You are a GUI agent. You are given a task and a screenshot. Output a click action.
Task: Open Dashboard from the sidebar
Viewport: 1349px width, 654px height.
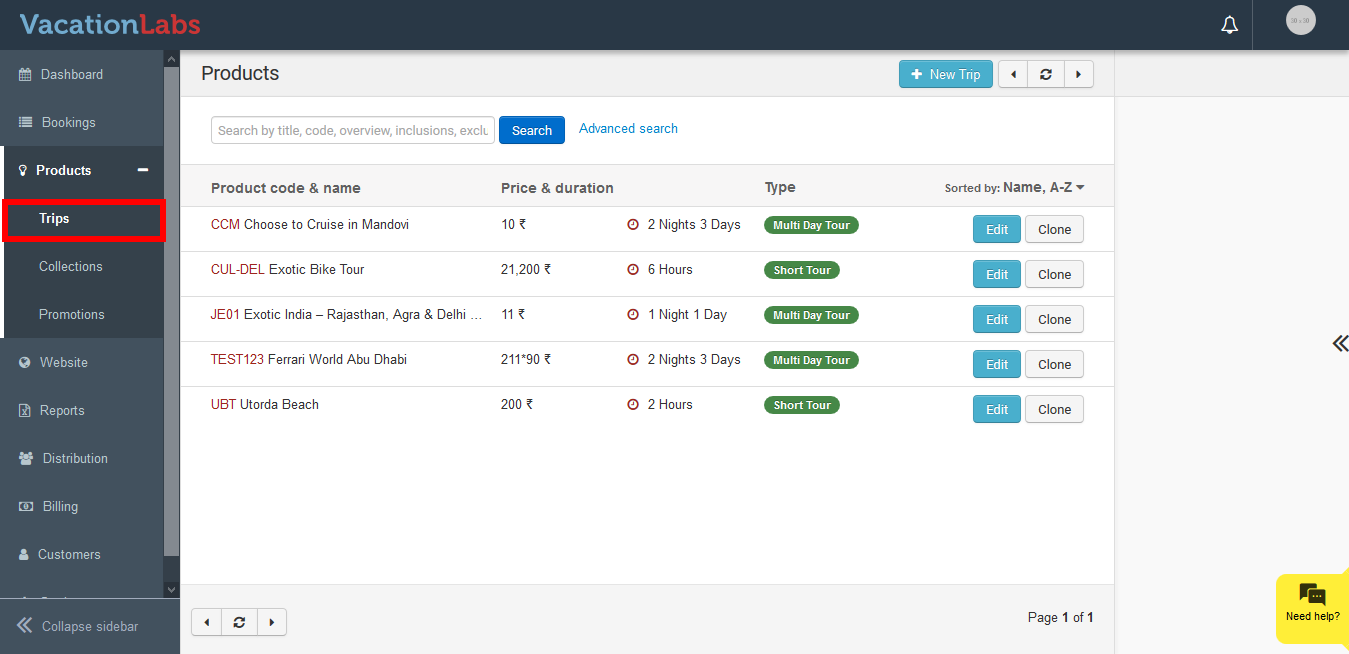(71, 74)
